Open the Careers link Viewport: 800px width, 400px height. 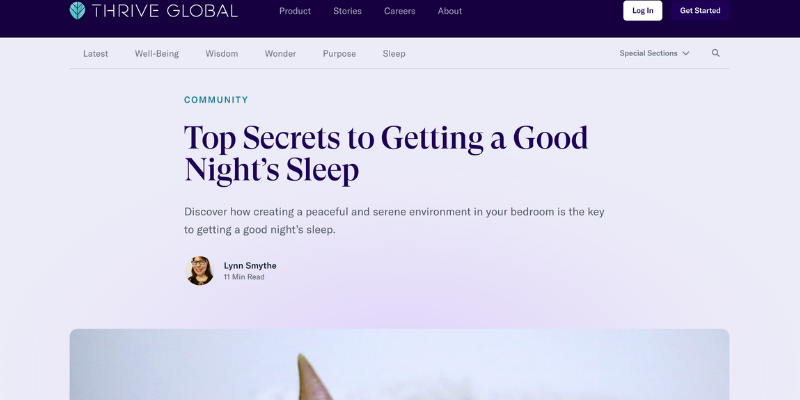click(399, 11)
